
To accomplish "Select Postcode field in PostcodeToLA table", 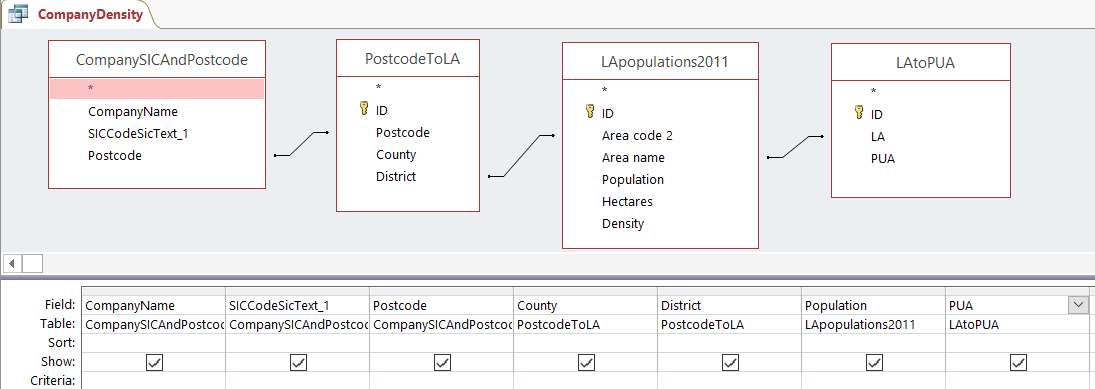I will (x=402, y=132).
